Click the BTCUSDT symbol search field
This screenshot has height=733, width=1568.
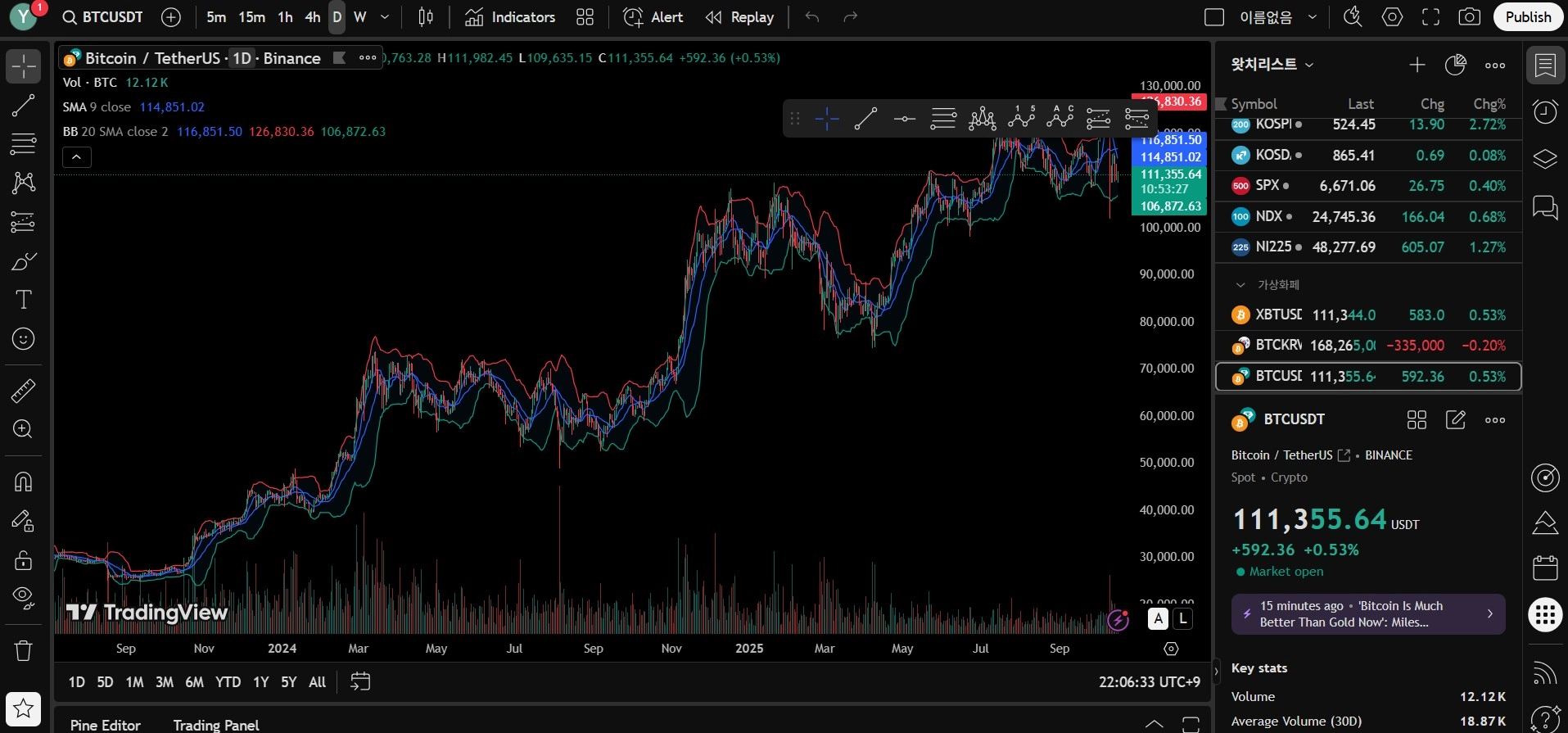[104, 17]
